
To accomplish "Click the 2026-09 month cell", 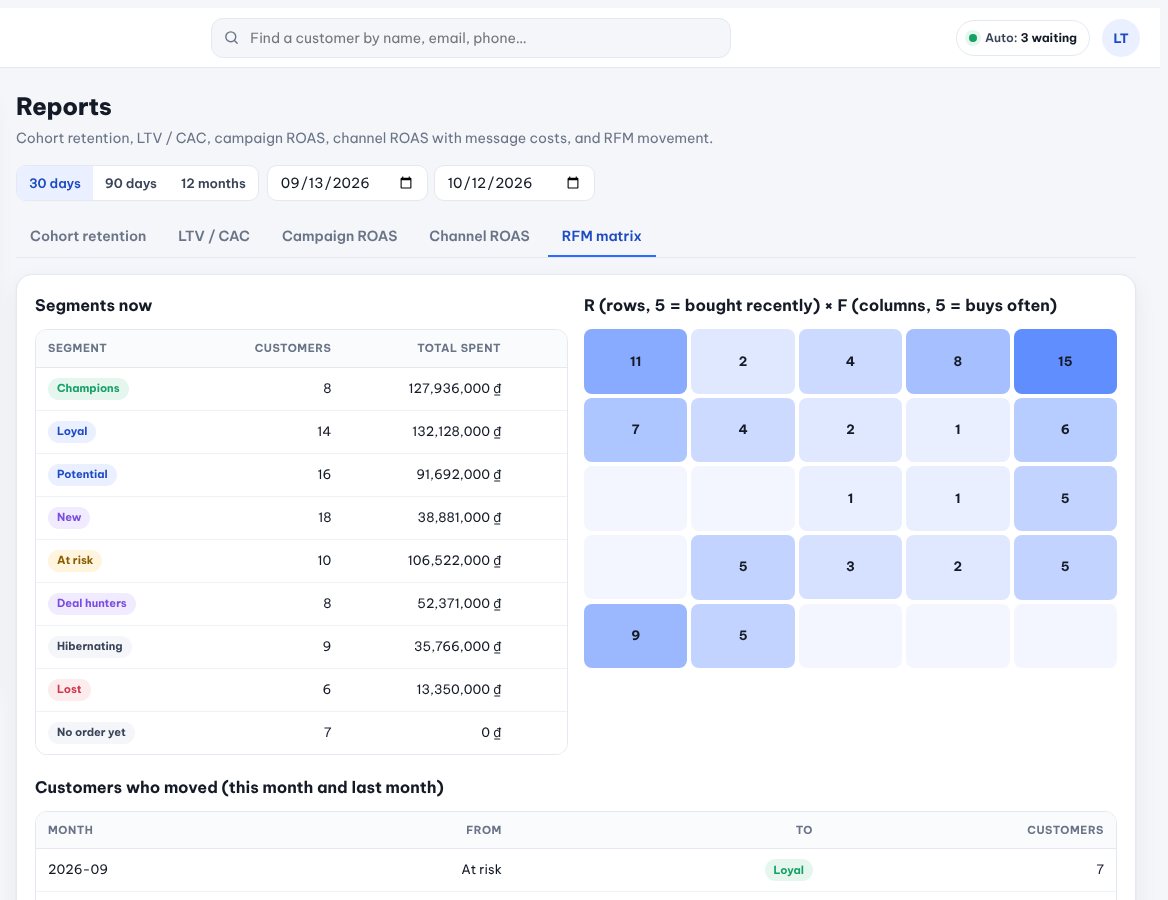I will [78, 869].
